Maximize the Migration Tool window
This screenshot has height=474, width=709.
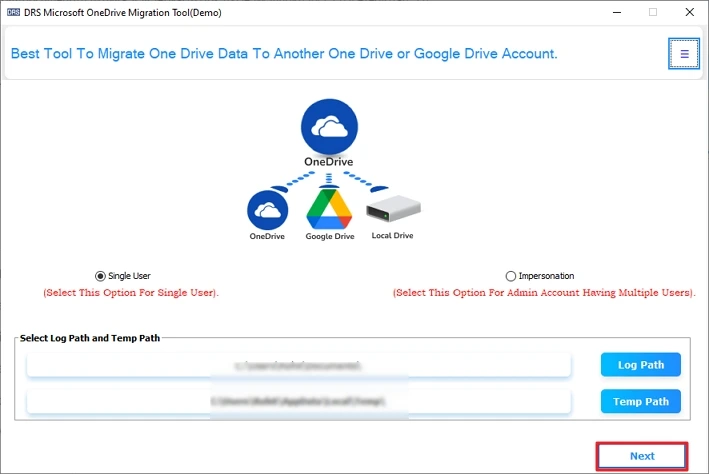[x=653, y=12]
